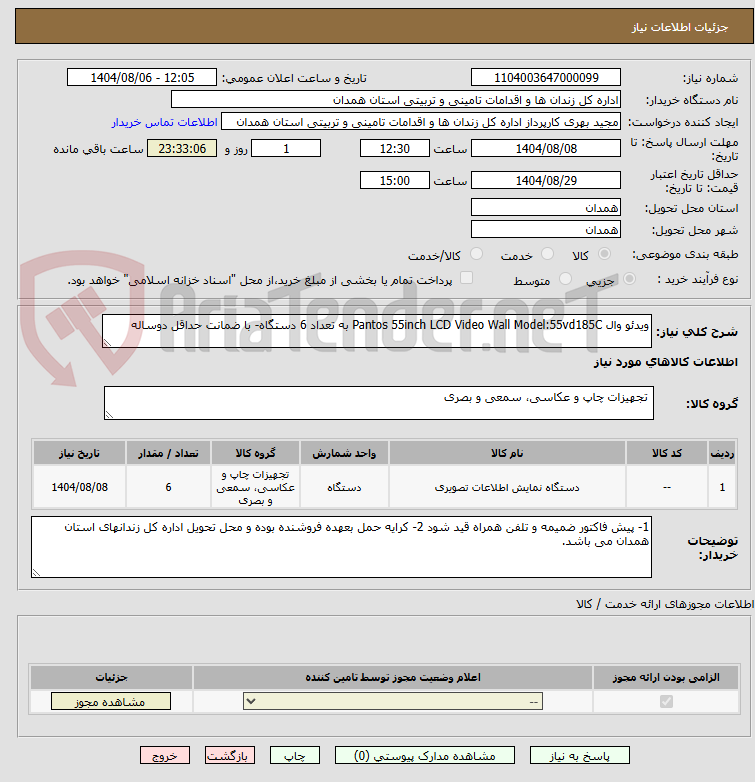Select the کالا radio button
The height and width of the screenshot is (782, 755).
coord(604,254)
